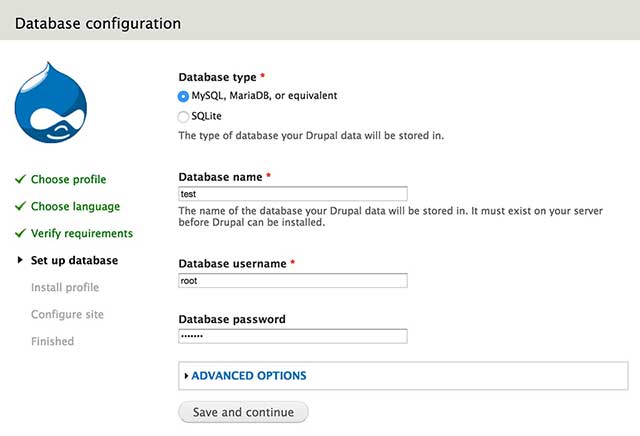Focus the Database name field
The width and height of the screenshot is (640, 436).
pos(292,195)
